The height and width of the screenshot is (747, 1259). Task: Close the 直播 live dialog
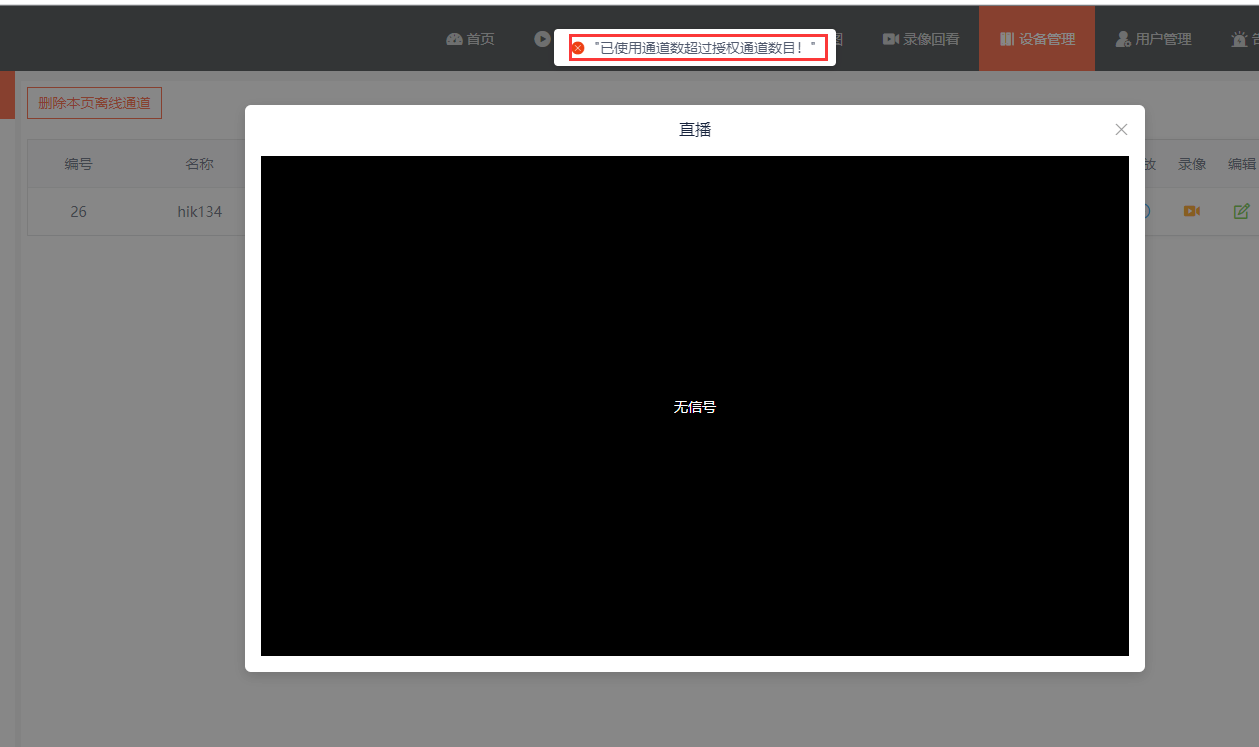[1121, 129]
